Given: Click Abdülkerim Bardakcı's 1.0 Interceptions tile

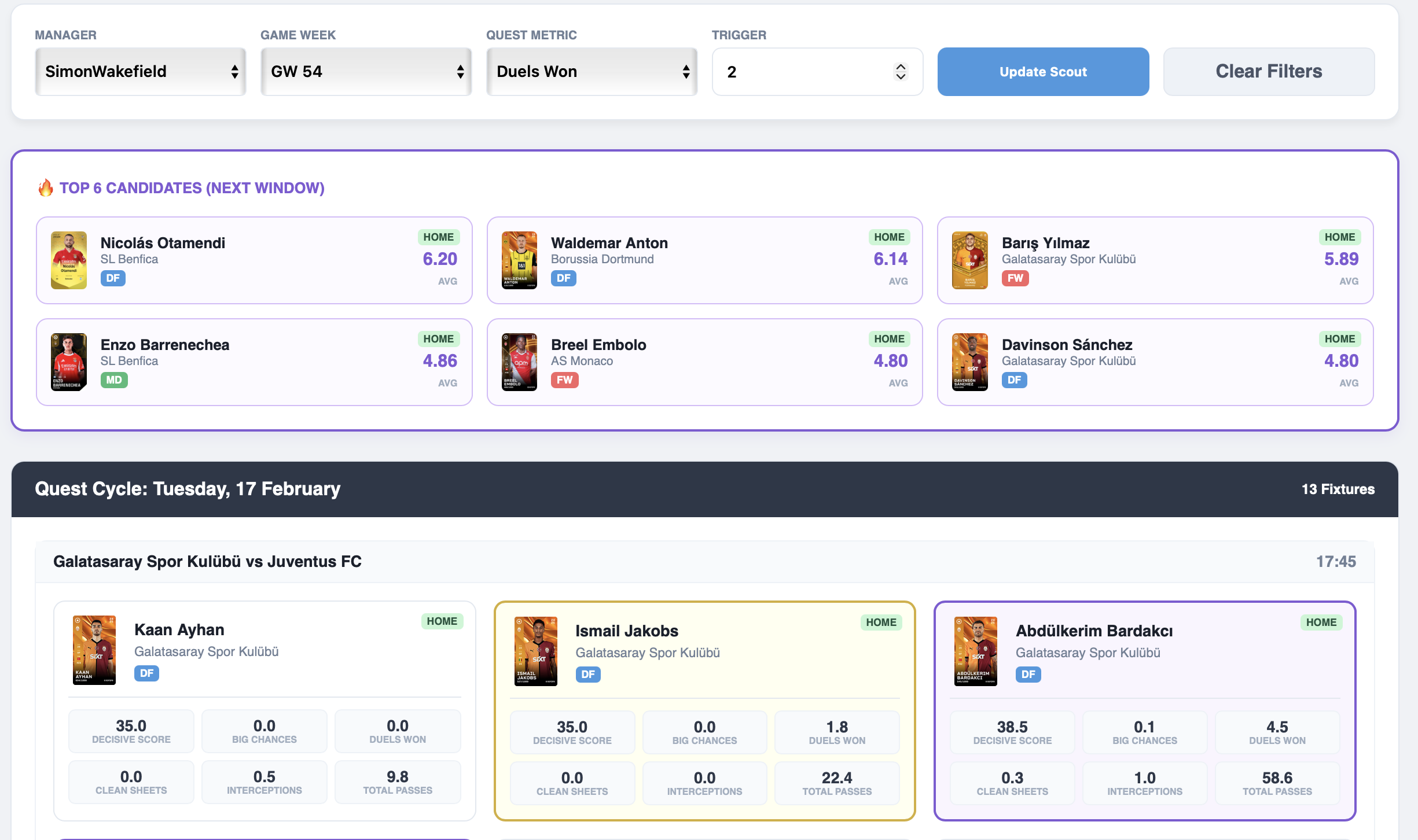Looking at the screenshot, I should 1145,783.
